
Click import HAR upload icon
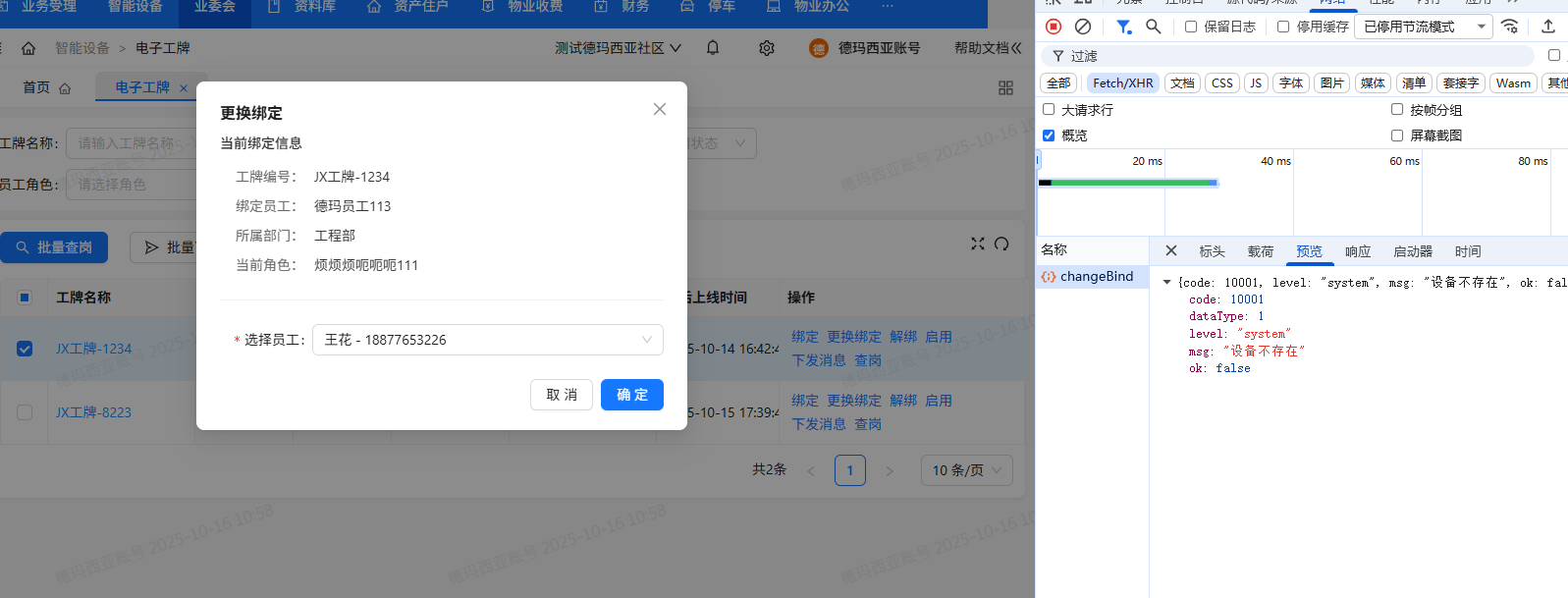(1548, 27)
